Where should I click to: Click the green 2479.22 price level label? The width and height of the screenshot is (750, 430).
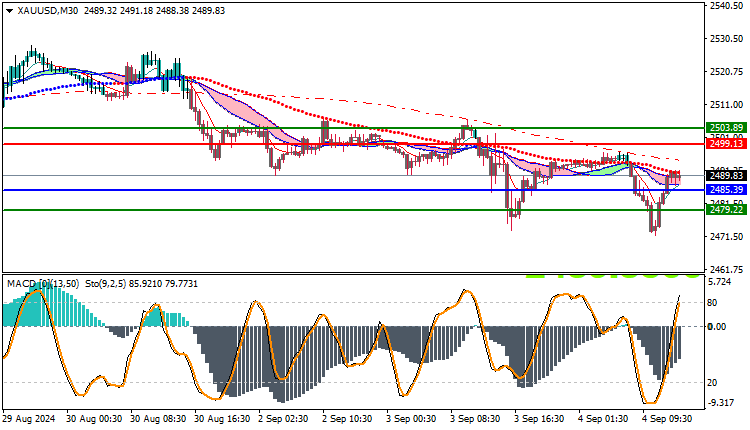click(727, 209)
